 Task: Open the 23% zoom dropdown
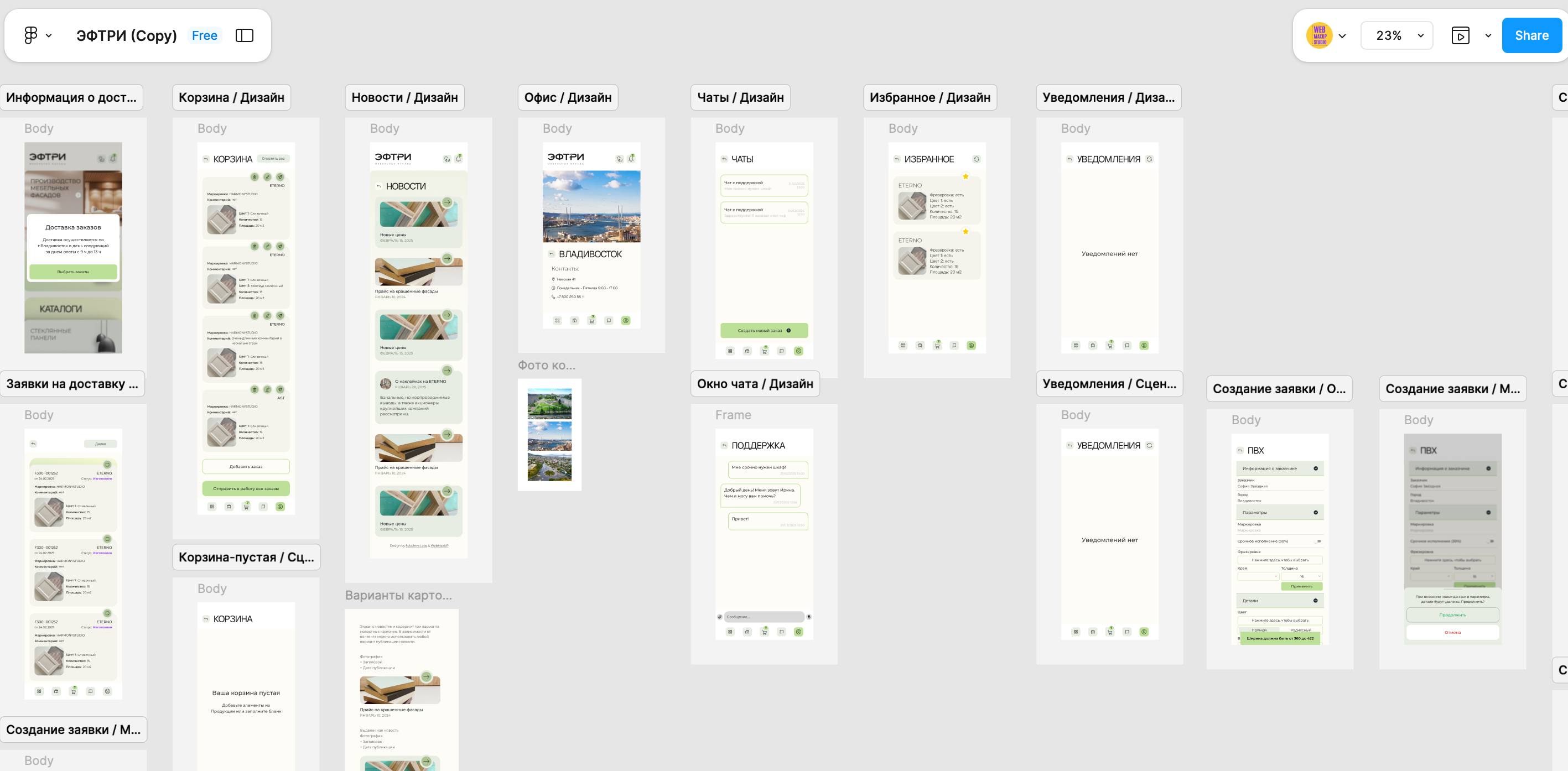1396,35
